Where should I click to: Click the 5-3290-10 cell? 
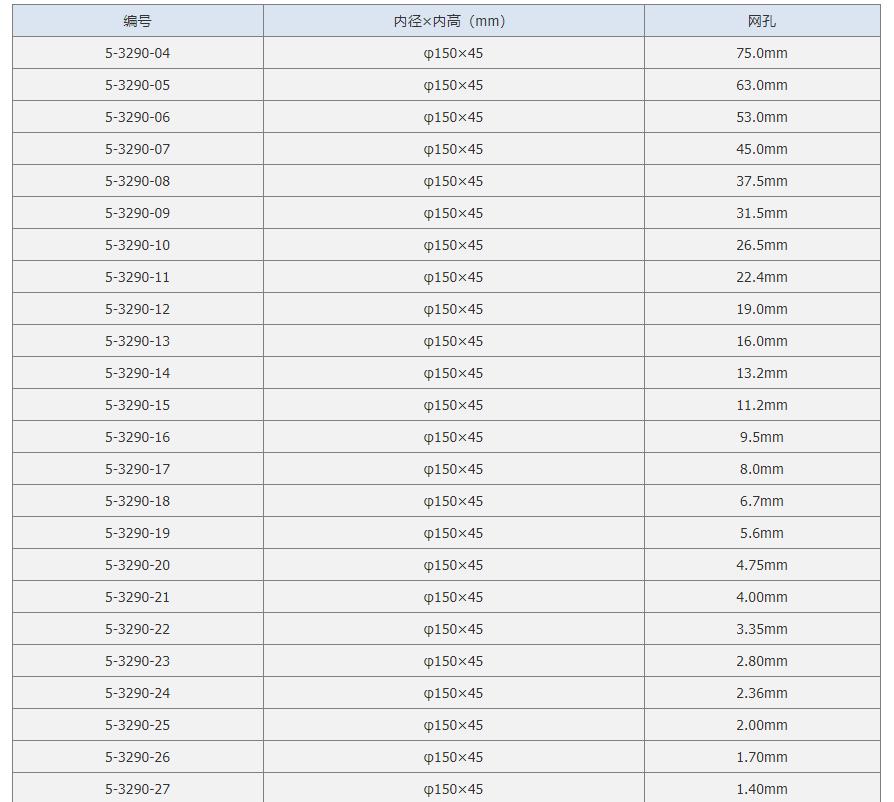point(138,245)
